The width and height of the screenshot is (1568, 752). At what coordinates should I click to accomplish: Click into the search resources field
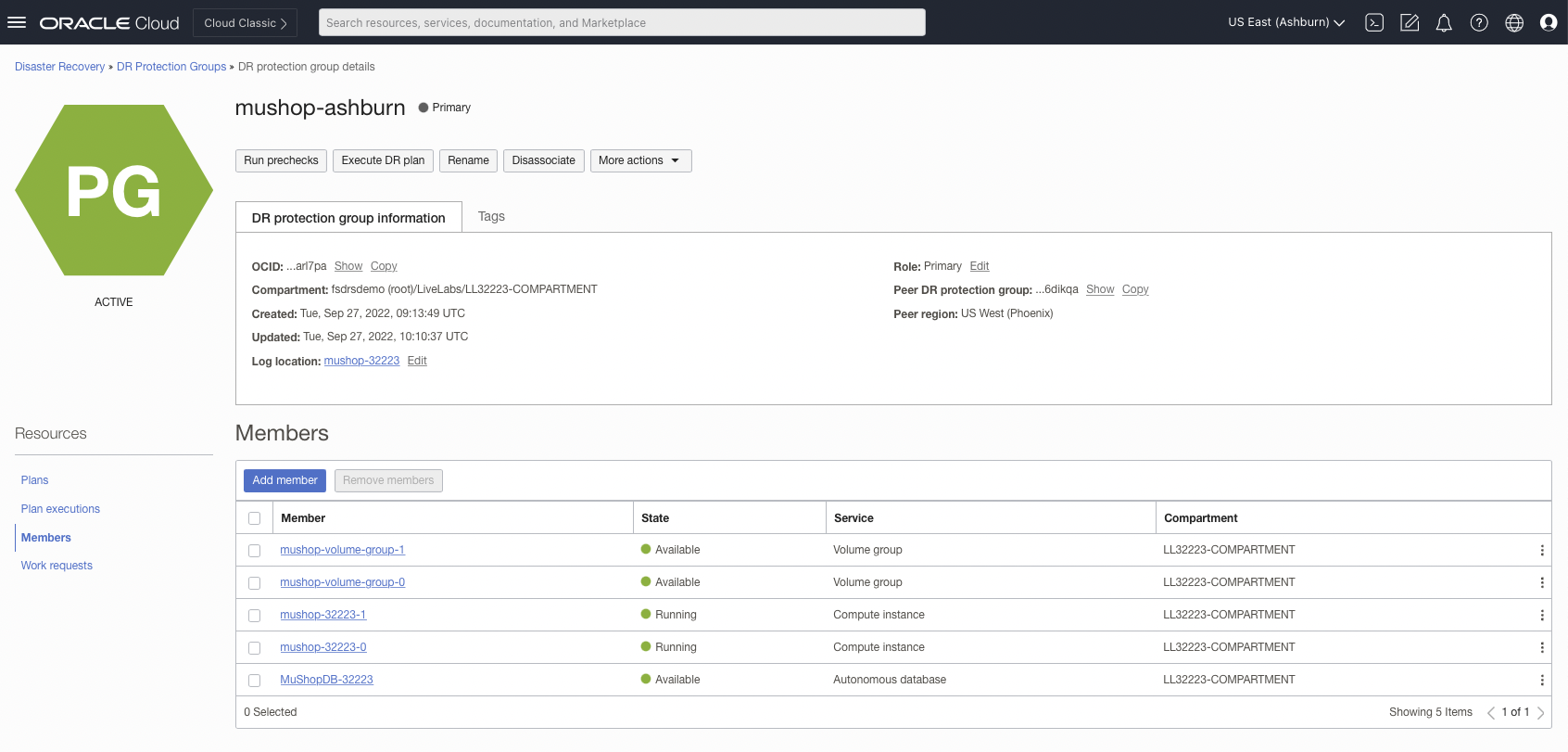click(x=621, y=22)
